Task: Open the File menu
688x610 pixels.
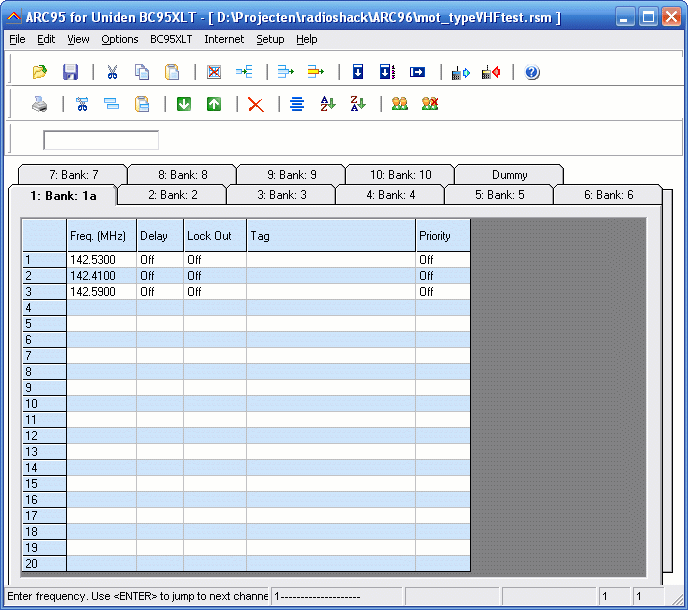Action: pos(17,39)
